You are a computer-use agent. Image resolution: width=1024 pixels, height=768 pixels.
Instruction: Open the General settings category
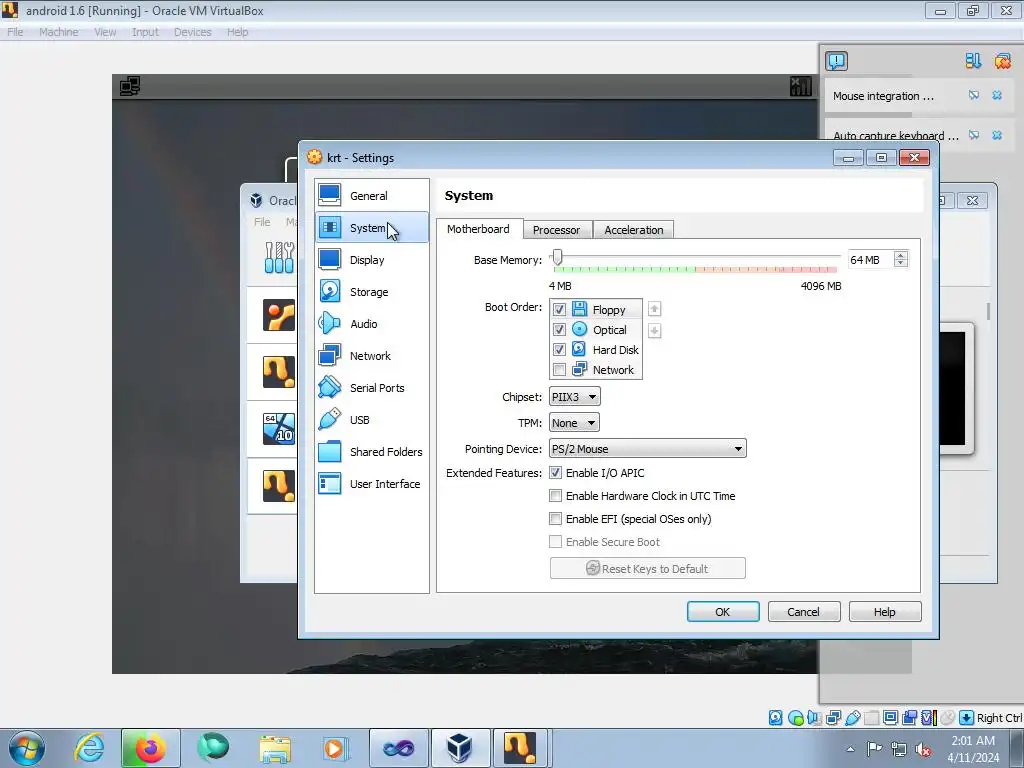point(371,195)
